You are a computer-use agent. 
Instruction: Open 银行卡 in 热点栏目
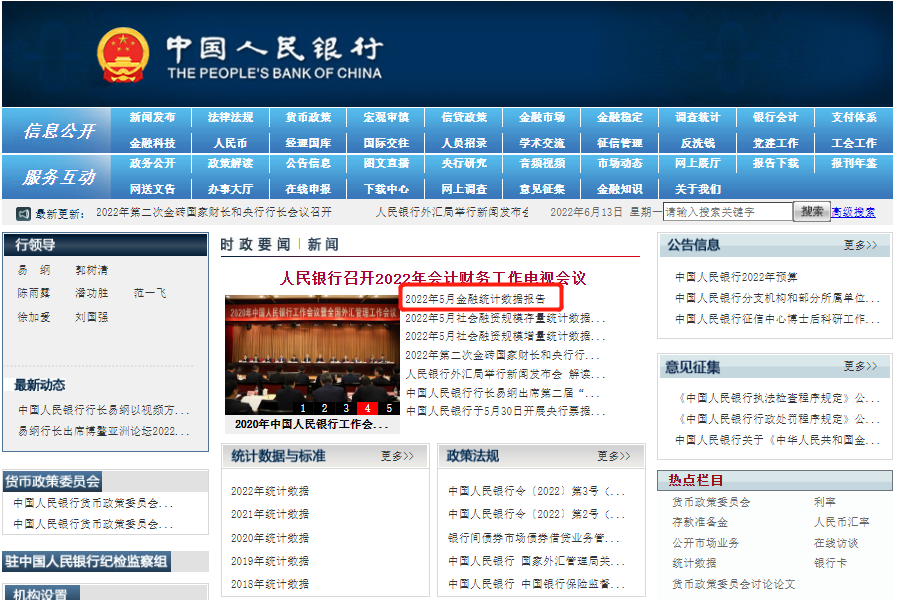coord(830,563)
